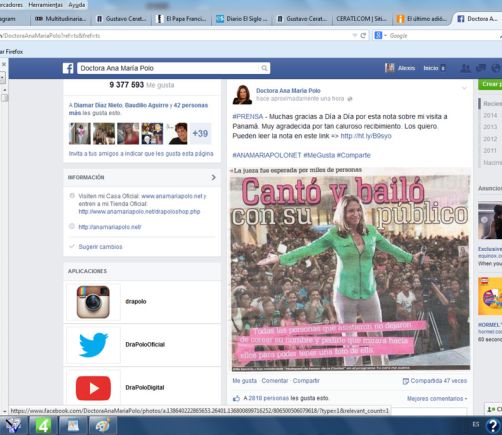
Task: Click the ES language indicator in system tray
Action: point(476,424)
